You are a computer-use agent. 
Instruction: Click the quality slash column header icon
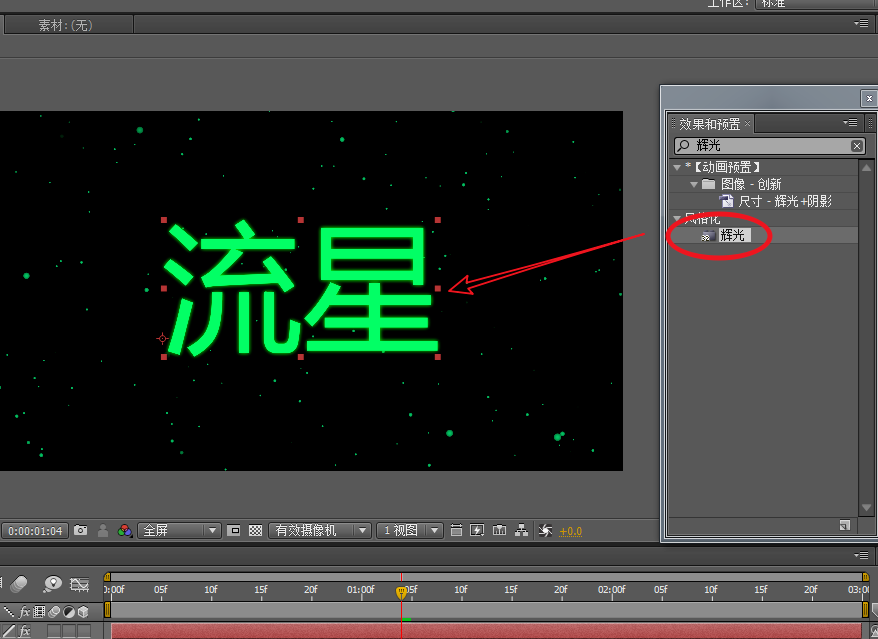(8, 612)
